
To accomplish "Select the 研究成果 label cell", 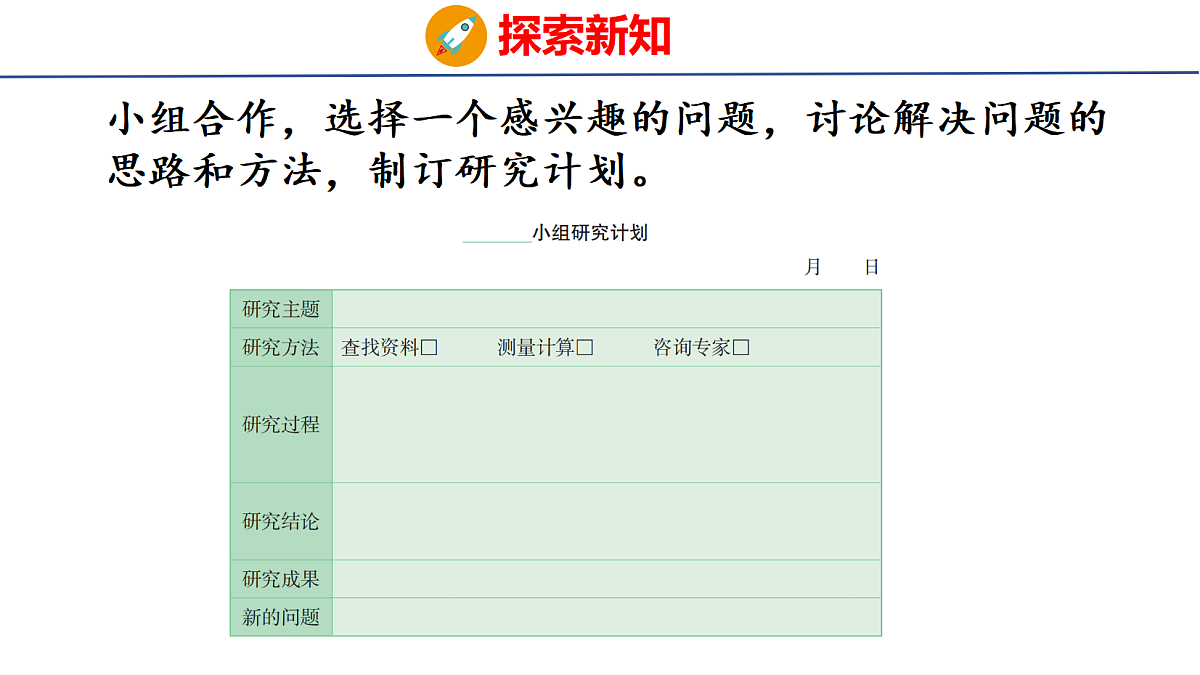I will pos(281,579).
